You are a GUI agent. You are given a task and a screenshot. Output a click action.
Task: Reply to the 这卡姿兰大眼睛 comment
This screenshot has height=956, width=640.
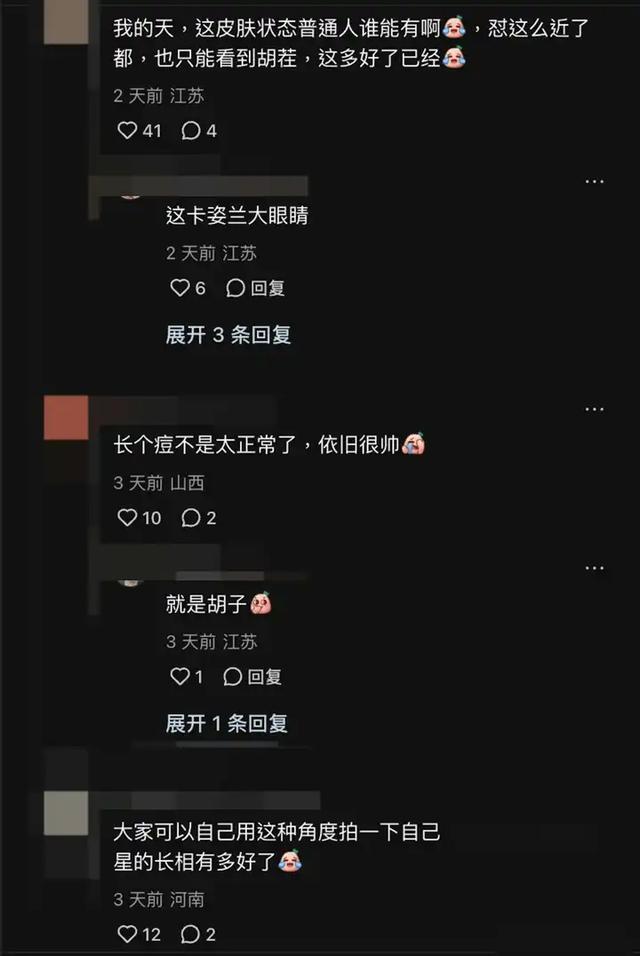coord(255,288)
